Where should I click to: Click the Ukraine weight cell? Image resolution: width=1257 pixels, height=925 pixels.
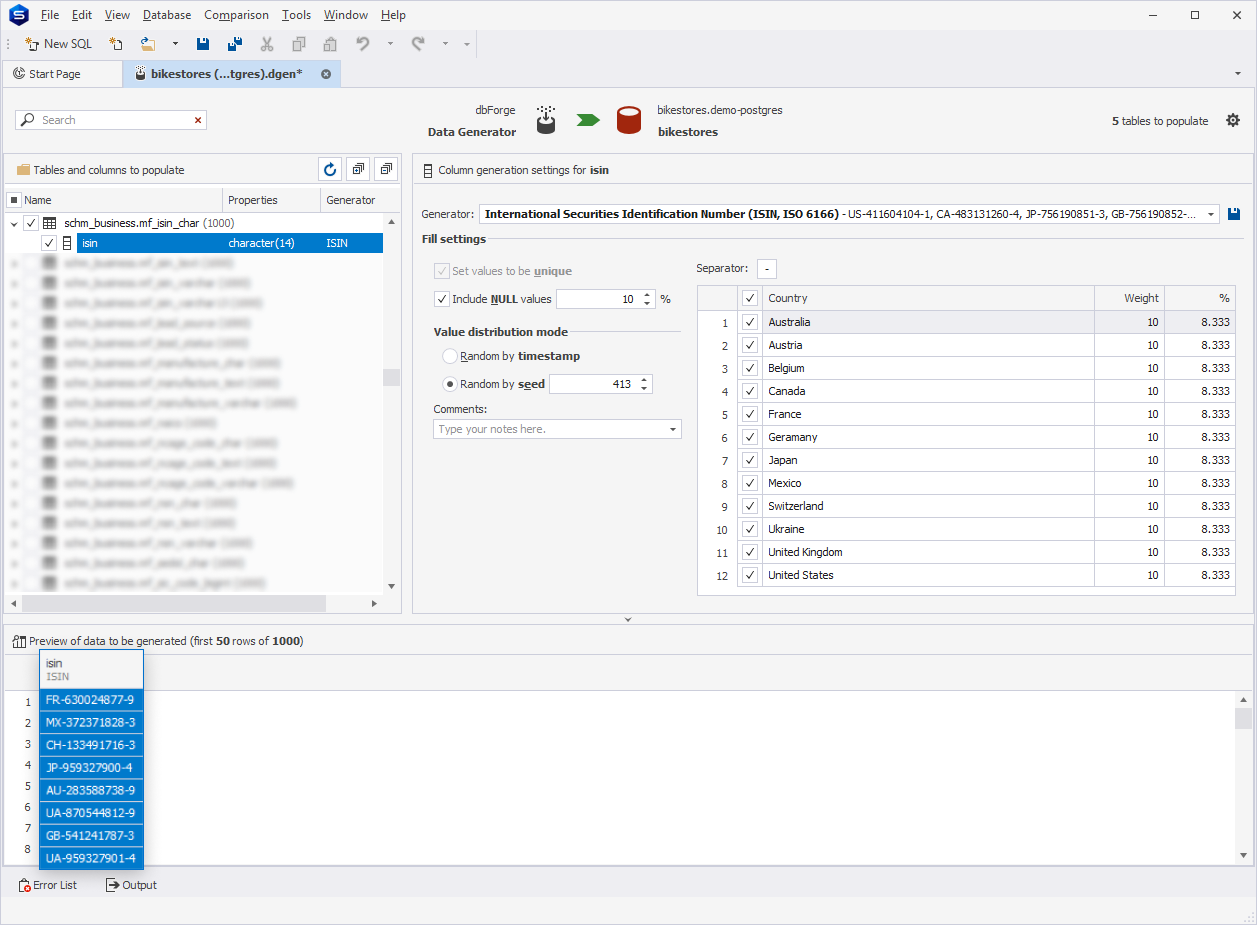coord(1129,529)
